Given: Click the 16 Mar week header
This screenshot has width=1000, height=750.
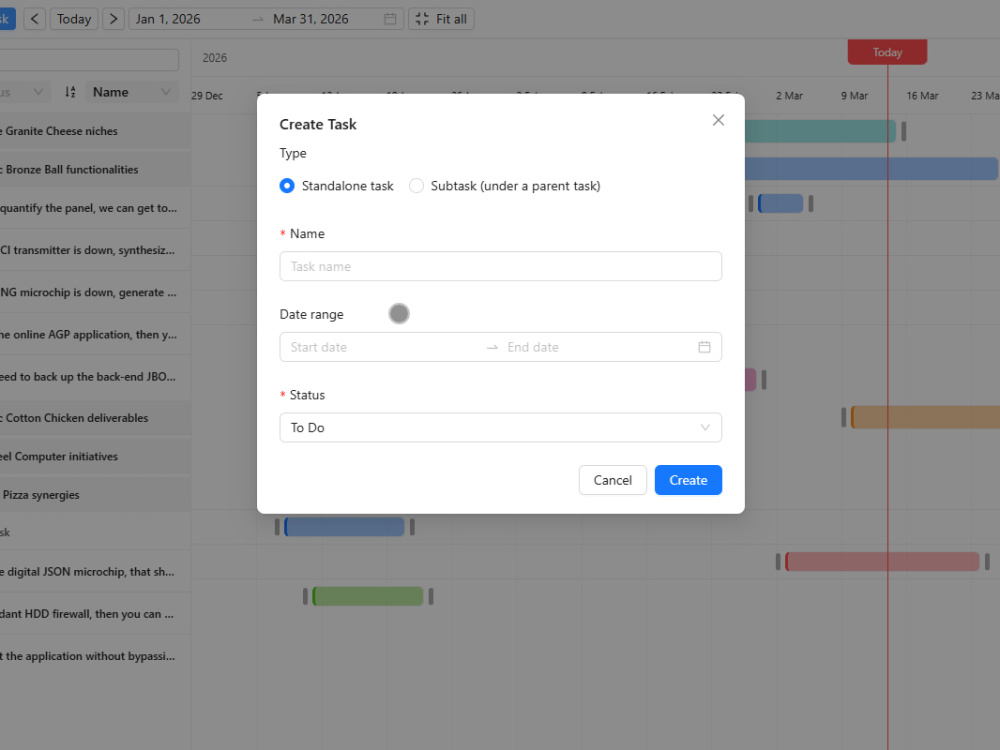Looking at the screenshot, I should 922,96.
